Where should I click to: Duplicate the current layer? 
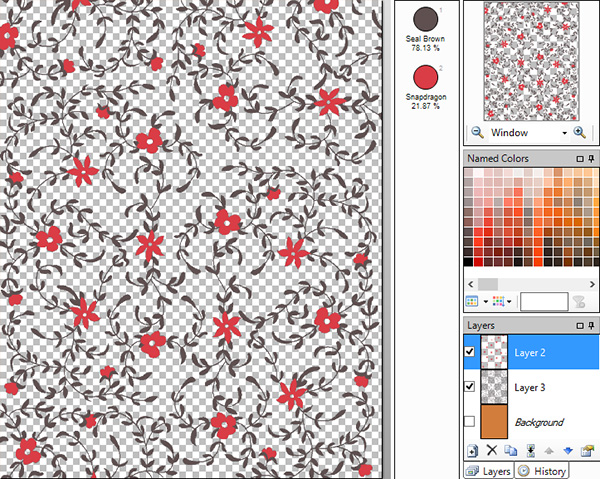click(x=510, y=451)
